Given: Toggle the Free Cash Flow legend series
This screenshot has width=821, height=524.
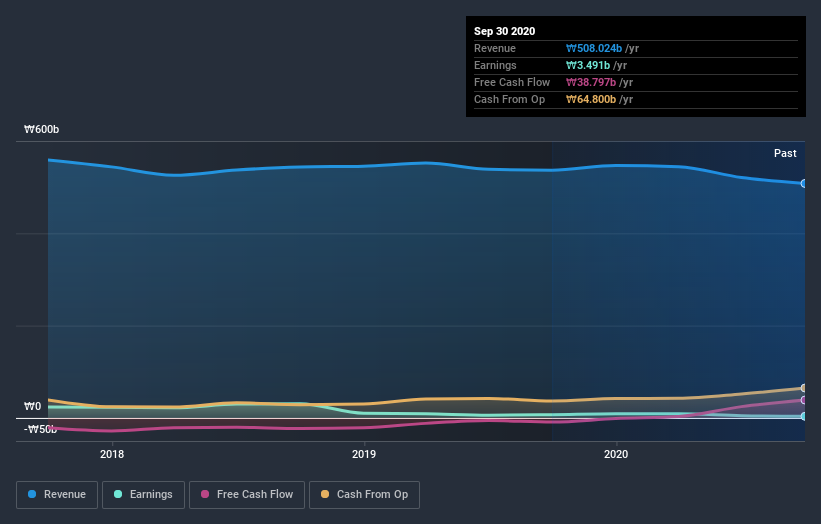Looking at the screenshot, I should (247, 495).
